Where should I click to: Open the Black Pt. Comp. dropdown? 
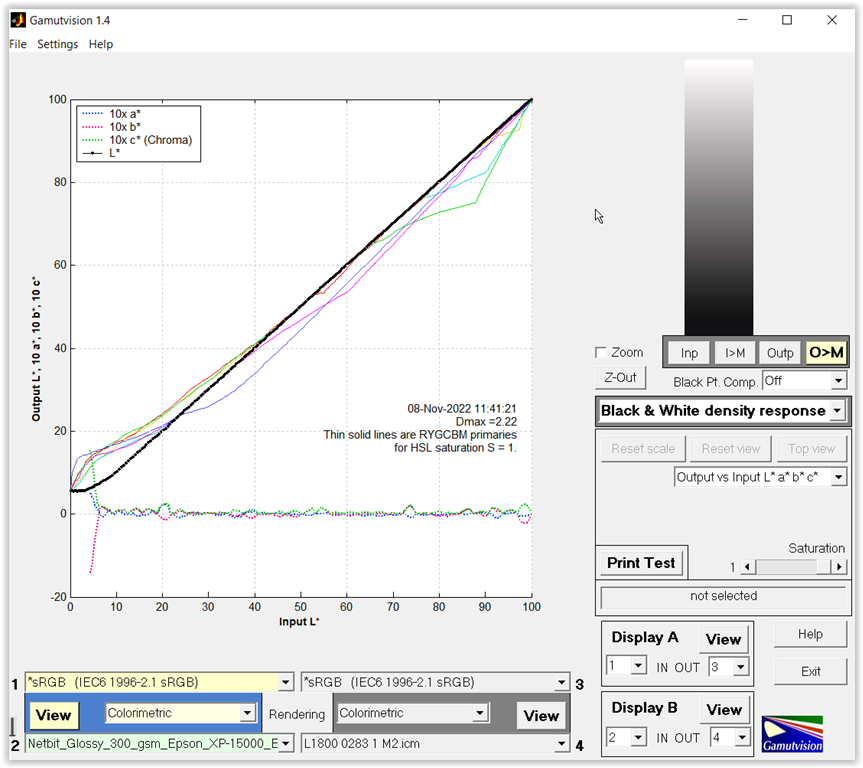tap(837, 381)
